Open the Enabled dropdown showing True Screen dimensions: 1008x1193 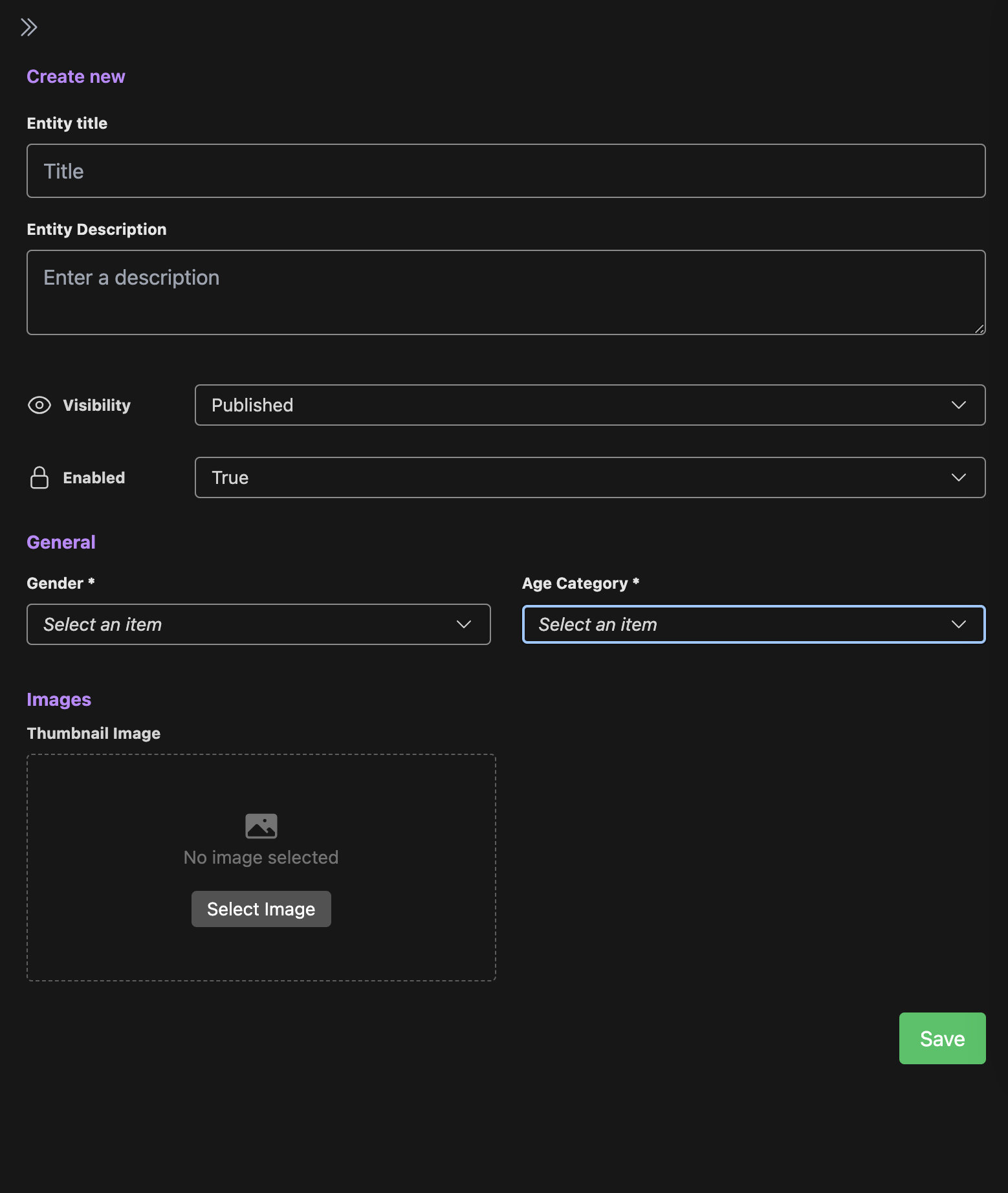(x=590, y=477)
